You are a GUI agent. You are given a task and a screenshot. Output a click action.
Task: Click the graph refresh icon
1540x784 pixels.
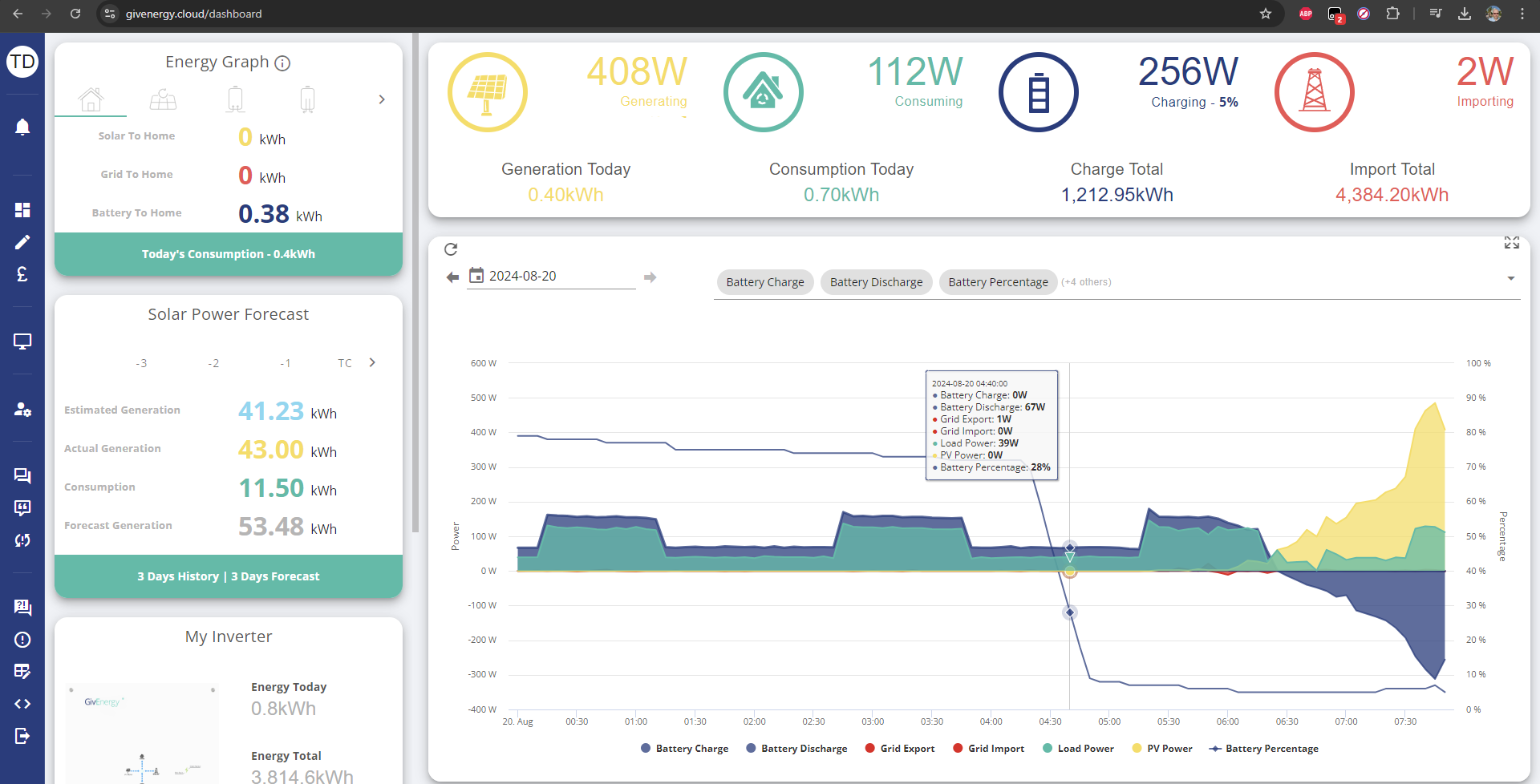[x=451, y=249]
